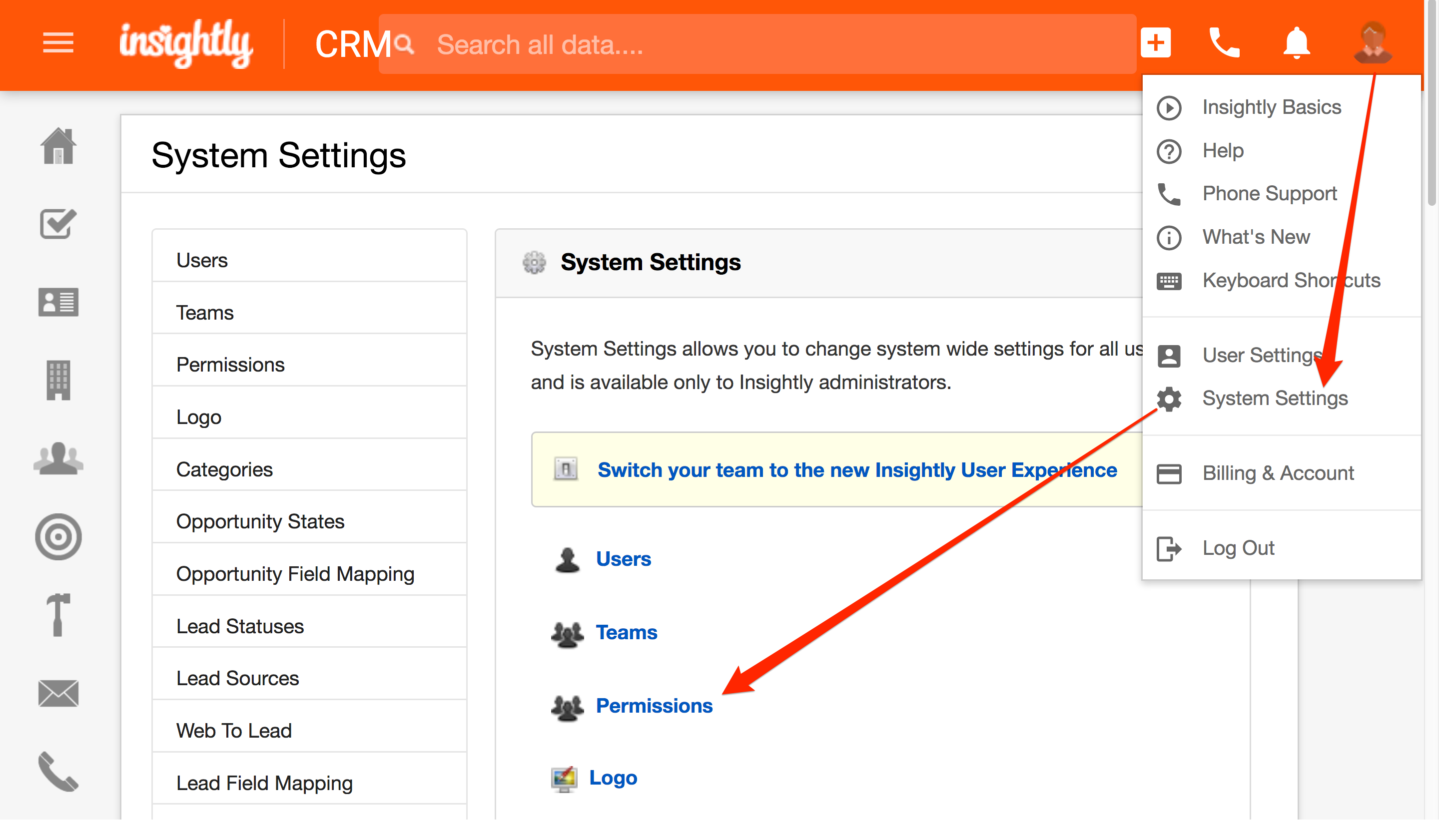Click the Insightly logo
Screen dimensions: 1439x840
pyautogui.click(x=186, y=43)
